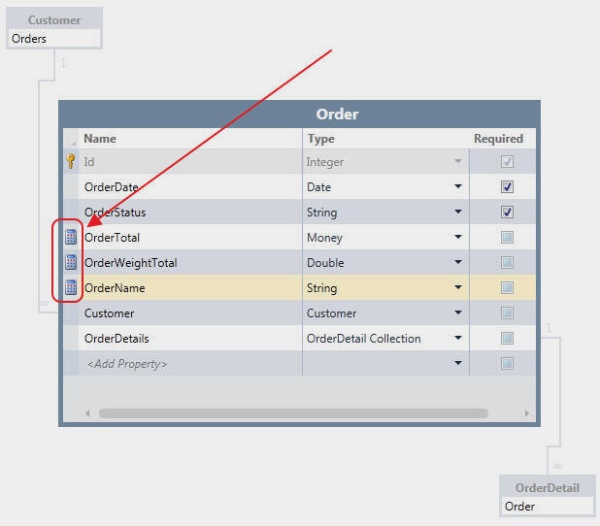Click the horizontal scrollbar thumb in Order

(293, 413)
